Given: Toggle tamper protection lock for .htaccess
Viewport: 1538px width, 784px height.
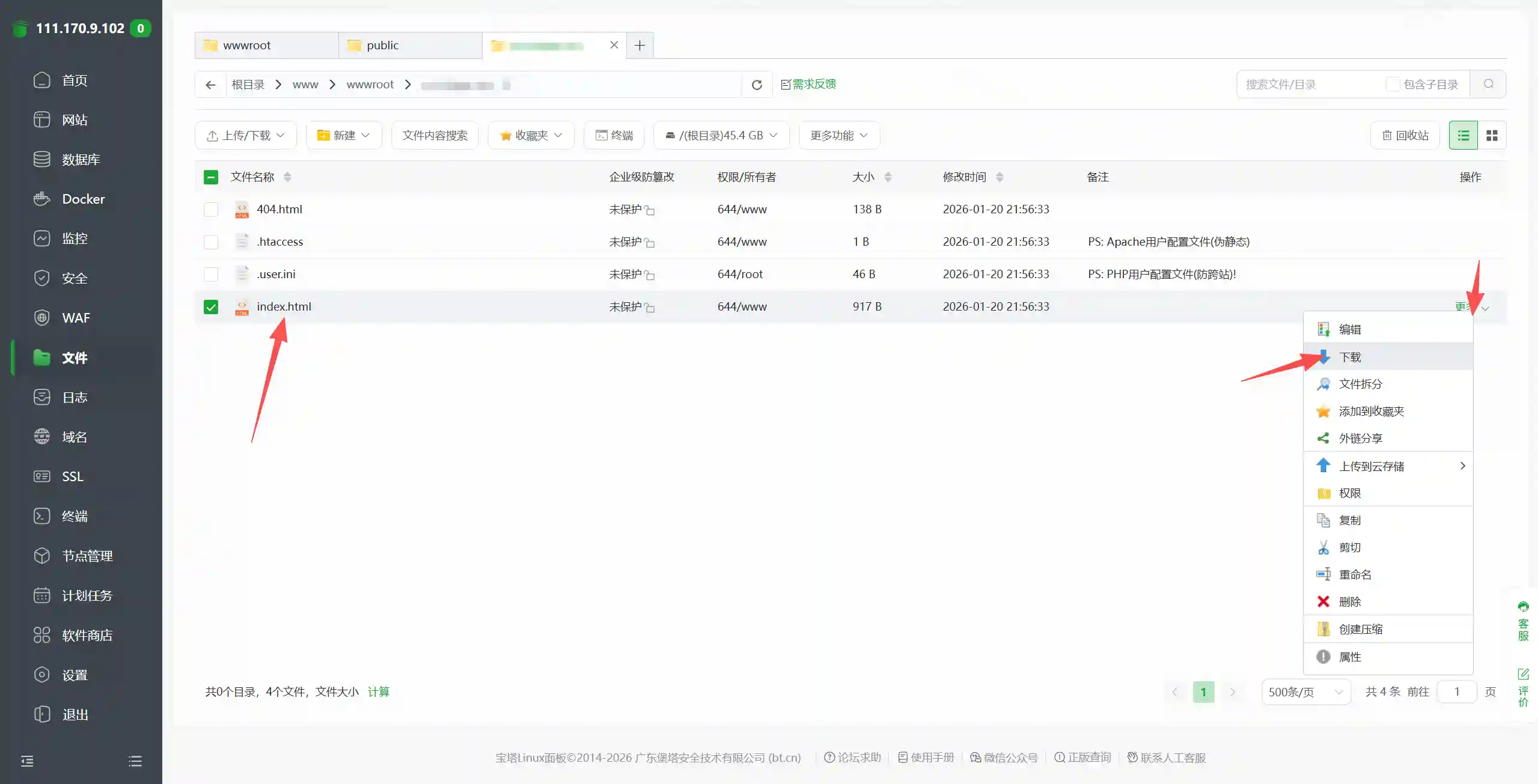Looking at the screenshot, I should (x=650, y=243).
